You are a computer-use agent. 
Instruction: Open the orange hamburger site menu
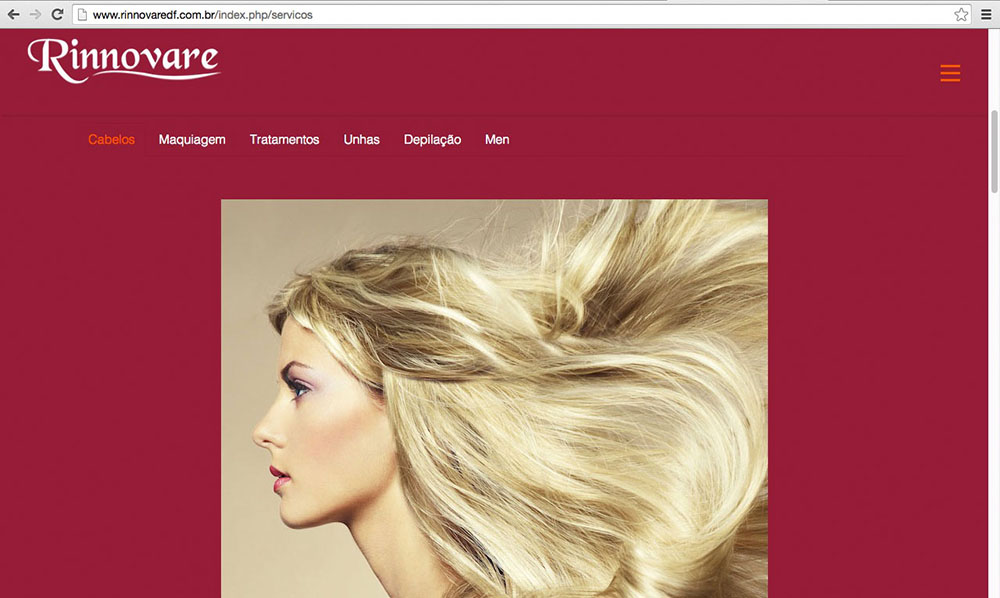[950, 73]
